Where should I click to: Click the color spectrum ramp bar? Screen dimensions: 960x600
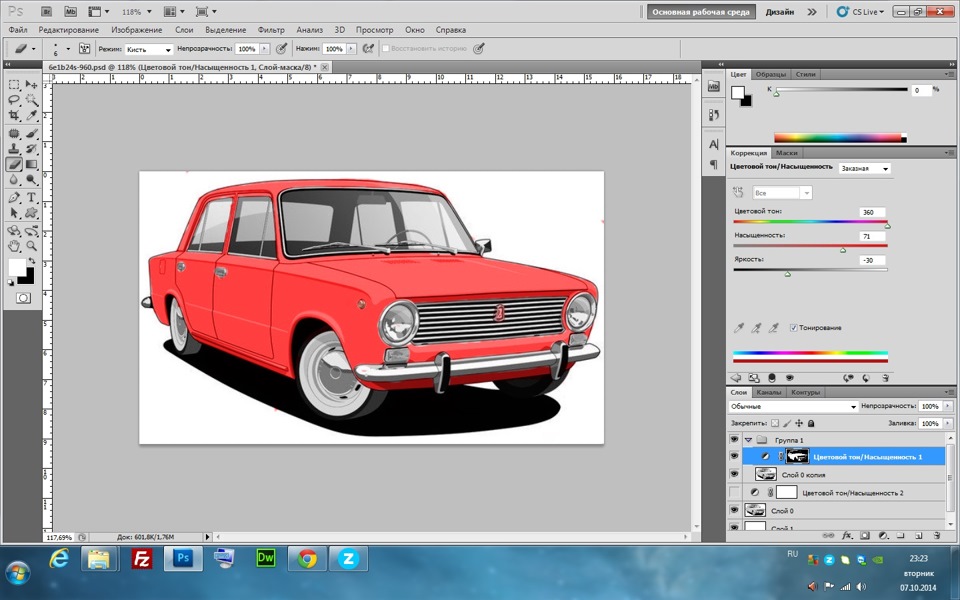[x=840, y=138]
